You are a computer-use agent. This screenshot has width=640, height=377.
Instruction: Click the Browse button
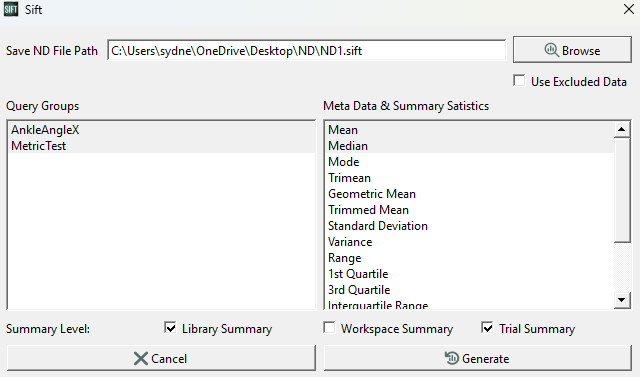click(572, 50)
